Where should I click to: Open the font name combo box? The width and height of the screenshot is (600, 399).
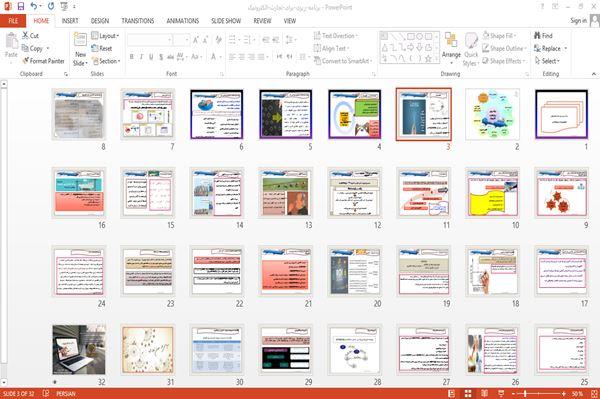point(149,40)
